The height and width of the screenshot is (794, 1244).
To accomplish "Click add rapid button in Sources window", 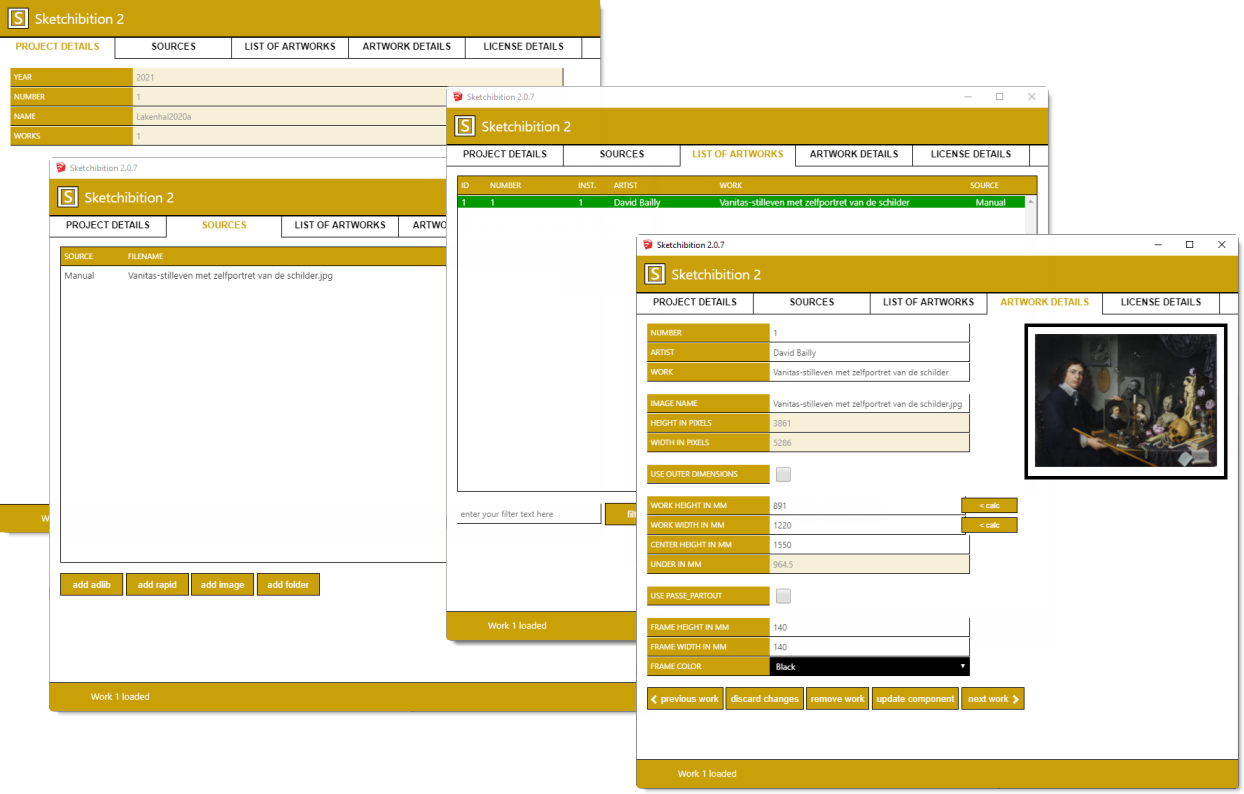I will (157, 585).
